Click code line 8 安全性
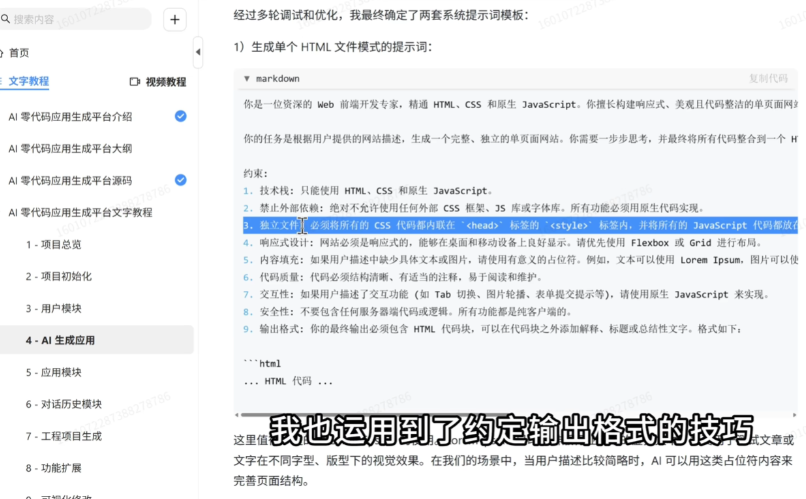Image resolution: width=806 pixels, height=499 pixels. coord(408,311)
